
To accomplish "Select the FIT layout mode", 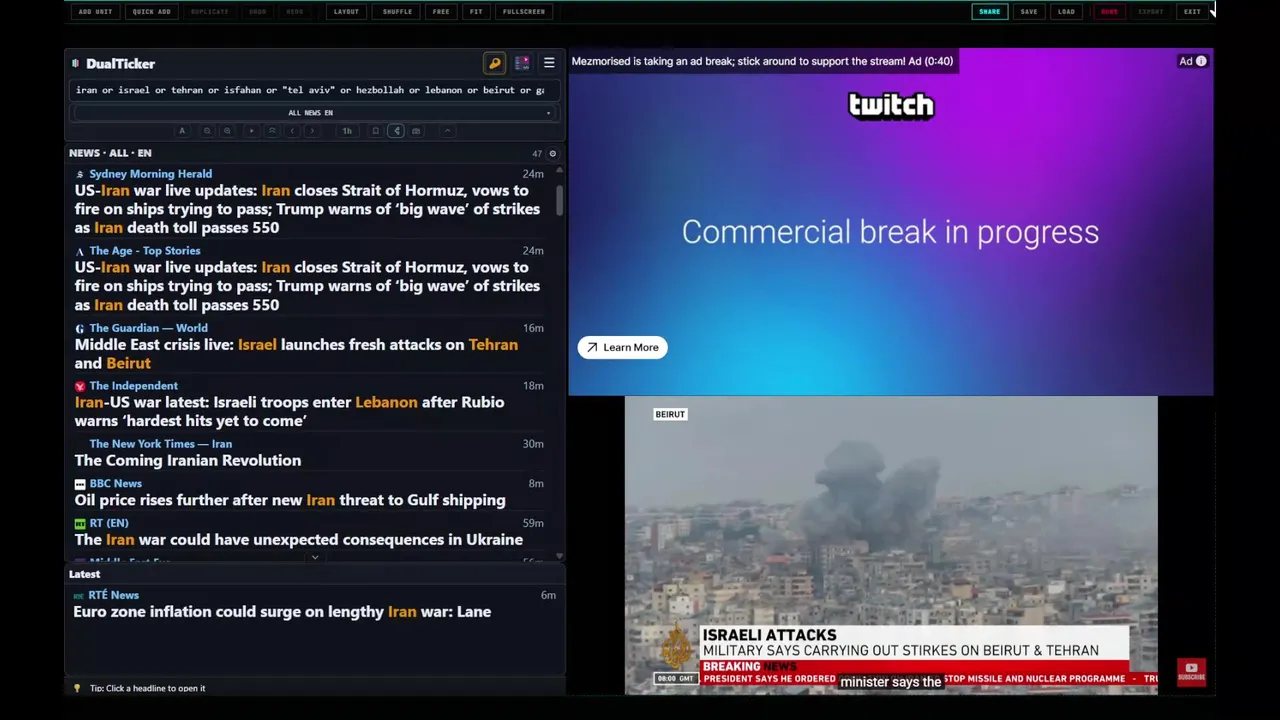I will coord(476,12).
